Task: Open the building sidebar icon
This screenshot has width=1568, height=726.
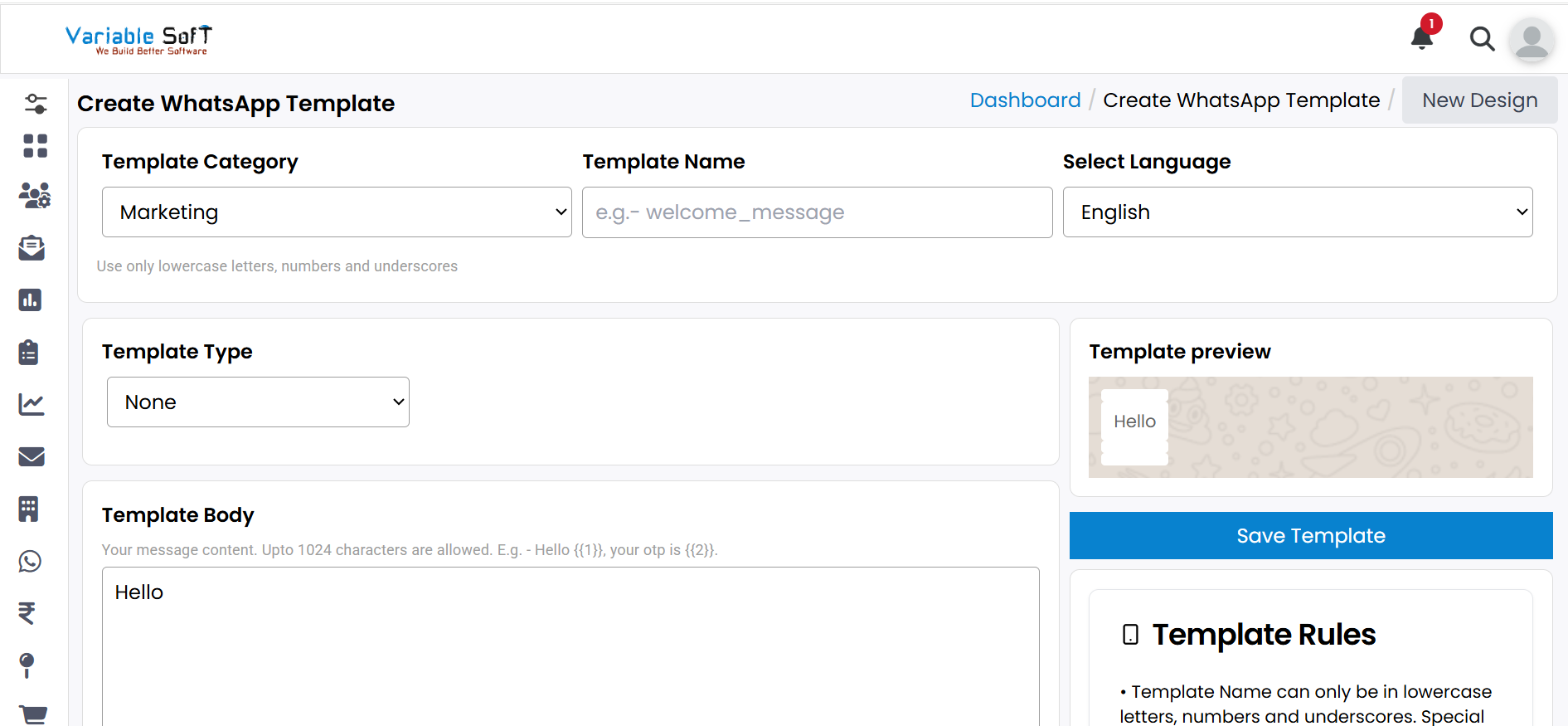Action: (x=29, y=509)
